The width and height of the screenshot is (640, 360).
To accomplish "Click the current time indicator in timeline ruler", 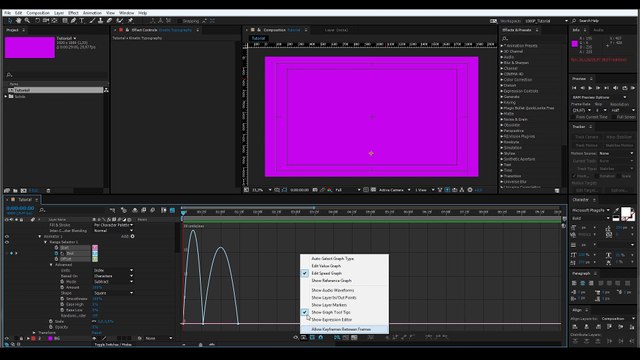I will (183, 212).
